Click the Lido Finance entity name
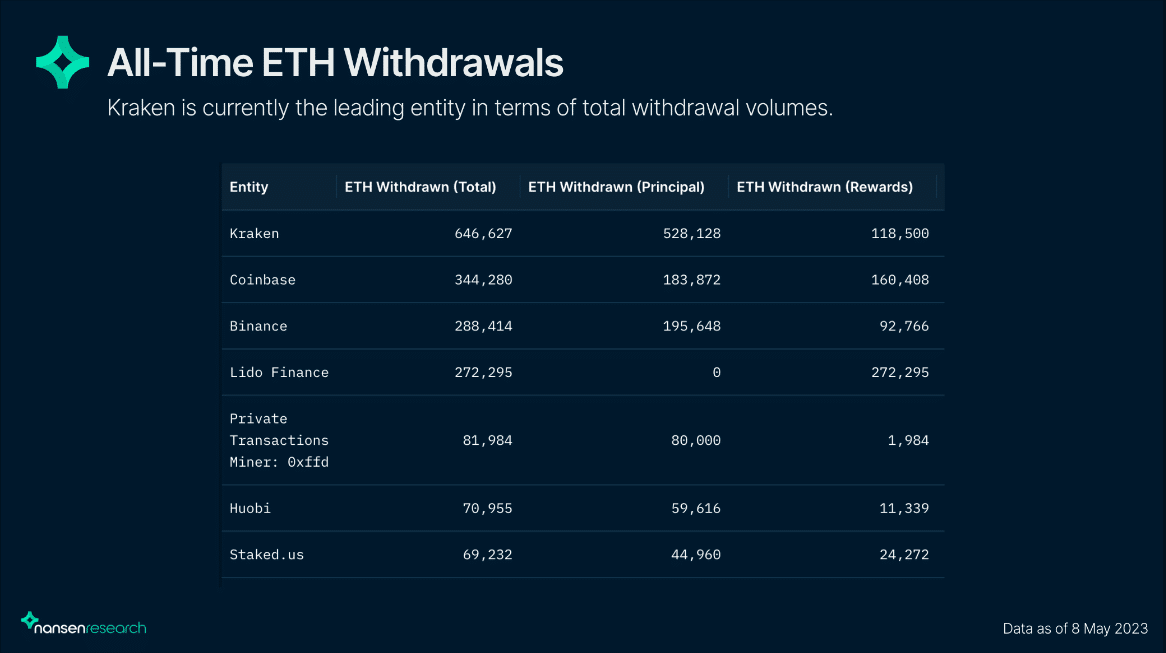 click(x=279, y=372)
